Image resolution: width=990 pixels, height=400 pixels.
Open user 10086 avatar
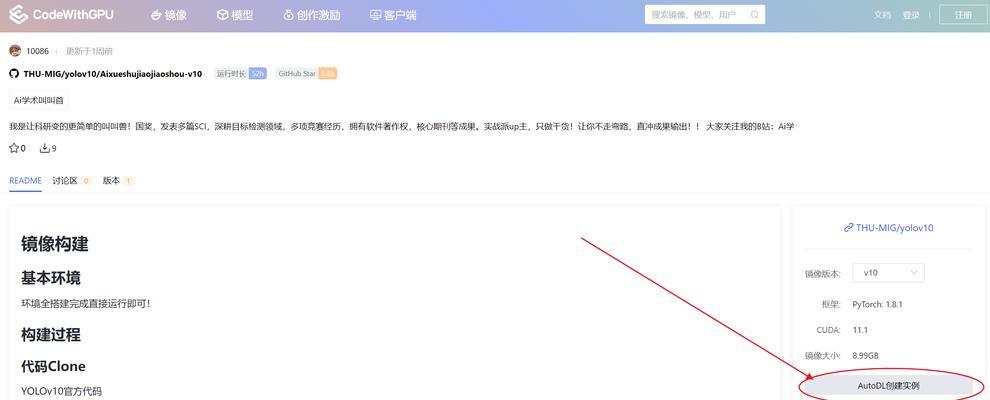coord(15,50)
